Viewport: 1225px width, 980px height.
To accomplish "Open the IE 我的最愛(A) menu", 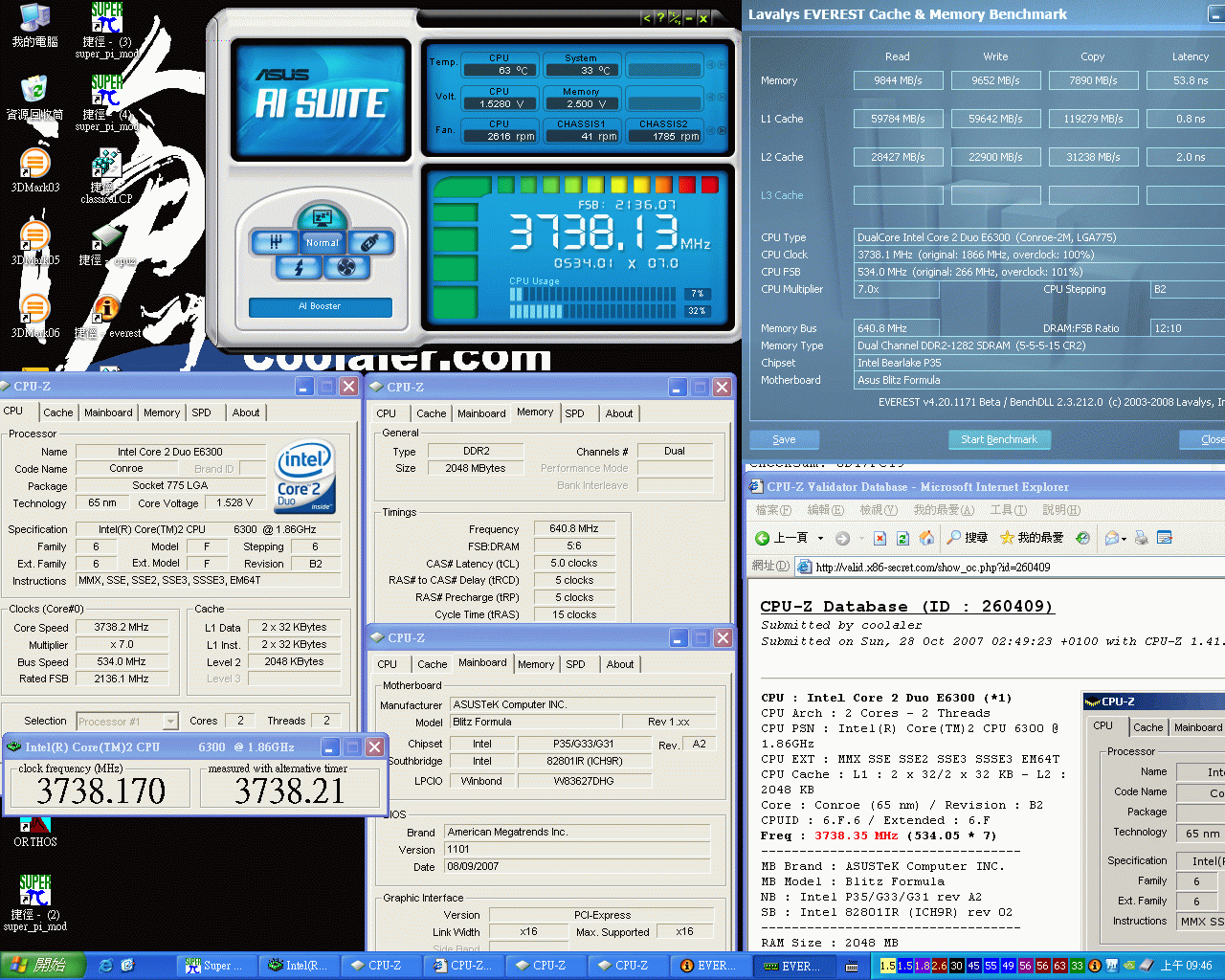I will click(944, 510).
